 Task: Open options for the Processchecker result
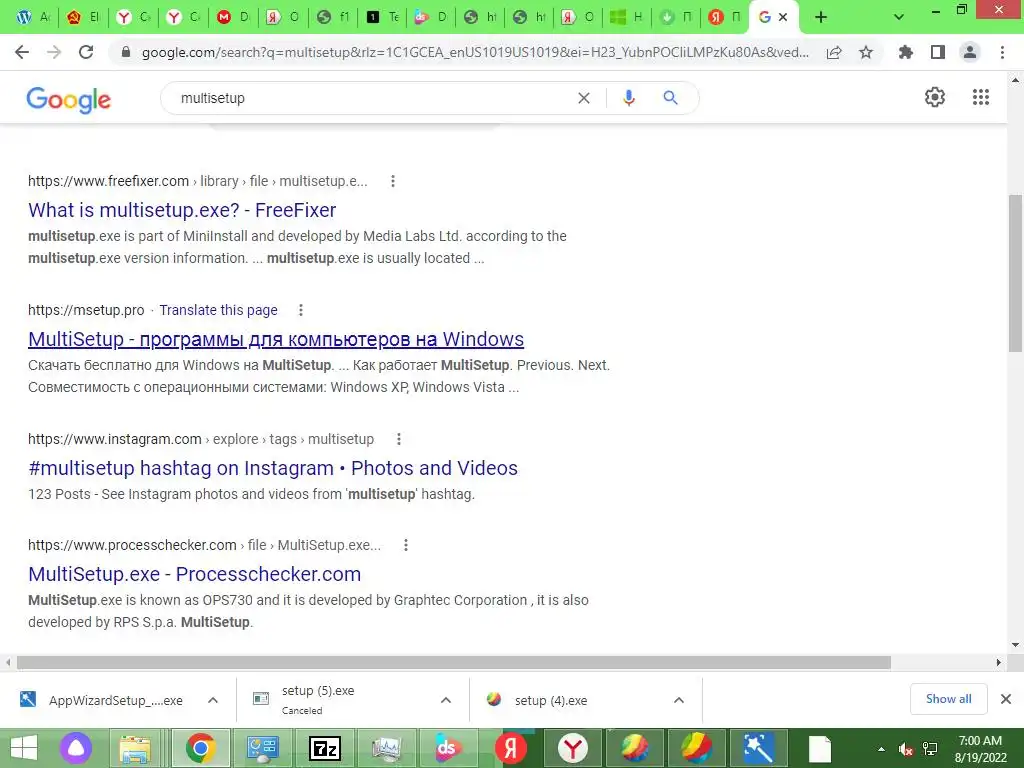point(406,545)
